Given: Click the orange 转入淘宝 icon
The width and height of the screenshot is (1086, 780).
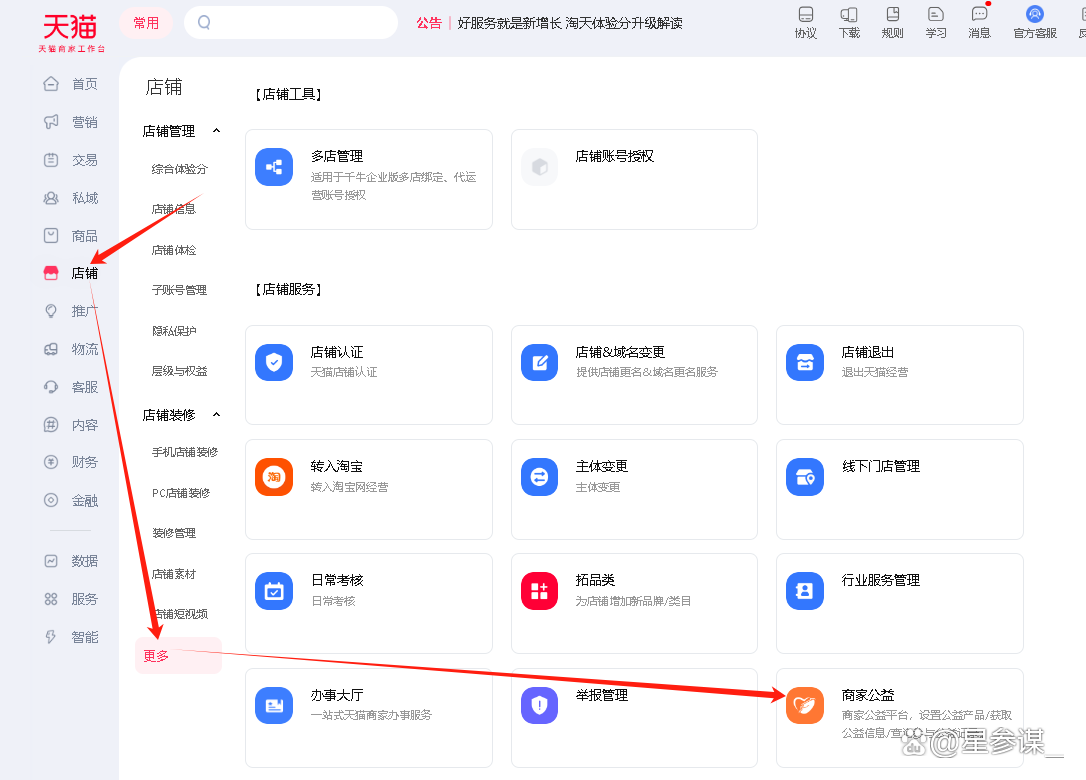Looking at the screenshot, I should click(274, 477).
